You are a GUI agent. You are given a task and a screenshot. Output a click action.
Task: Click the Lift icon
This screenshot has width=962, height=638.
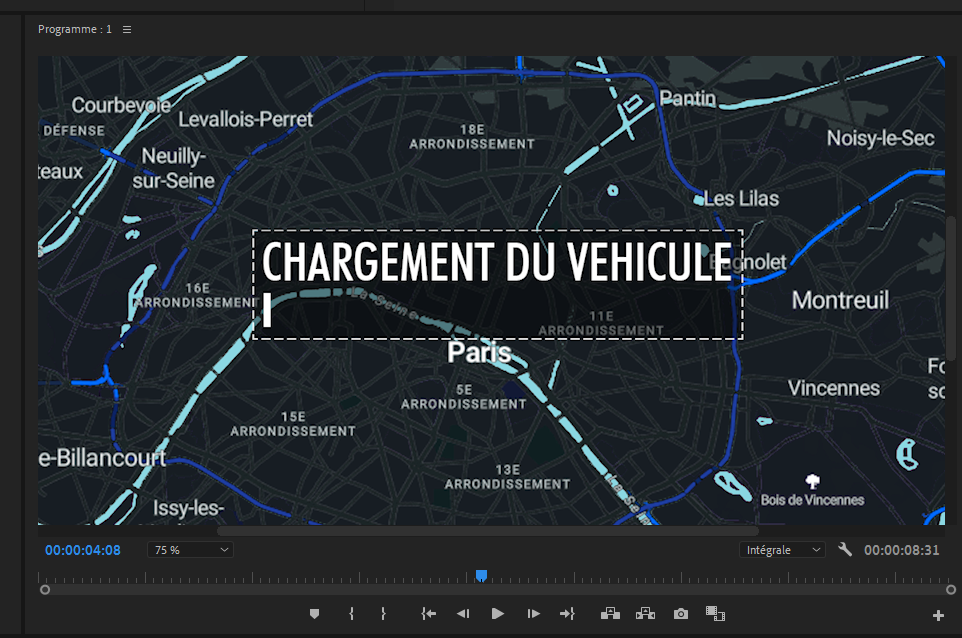point(610,614)
